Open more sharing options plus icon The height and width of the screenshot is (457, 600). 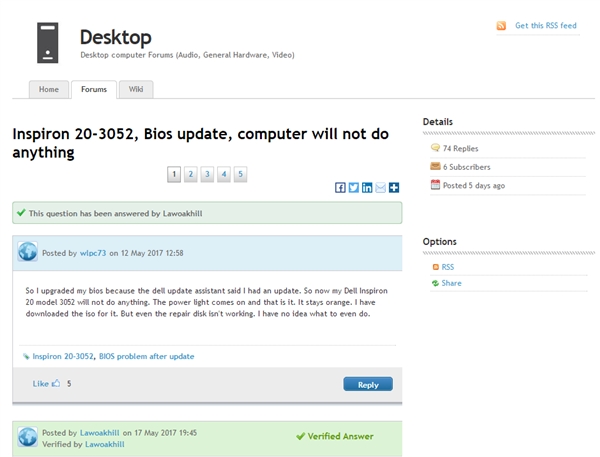click(394, 187)
